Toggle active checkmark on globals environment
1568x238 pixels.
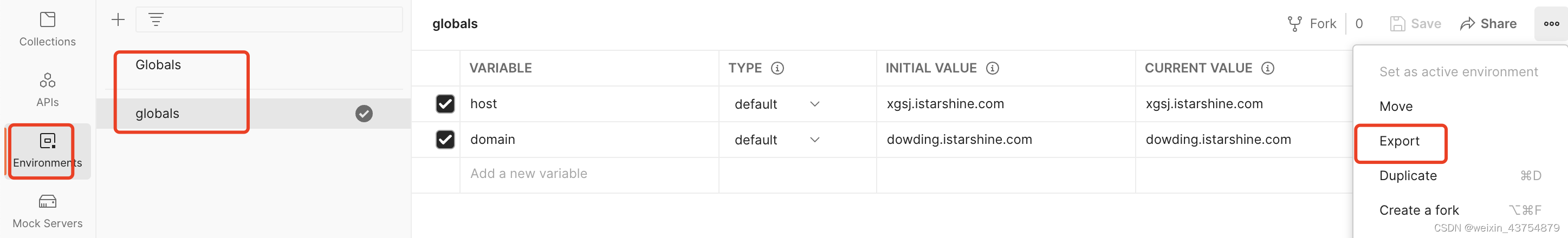364,114
